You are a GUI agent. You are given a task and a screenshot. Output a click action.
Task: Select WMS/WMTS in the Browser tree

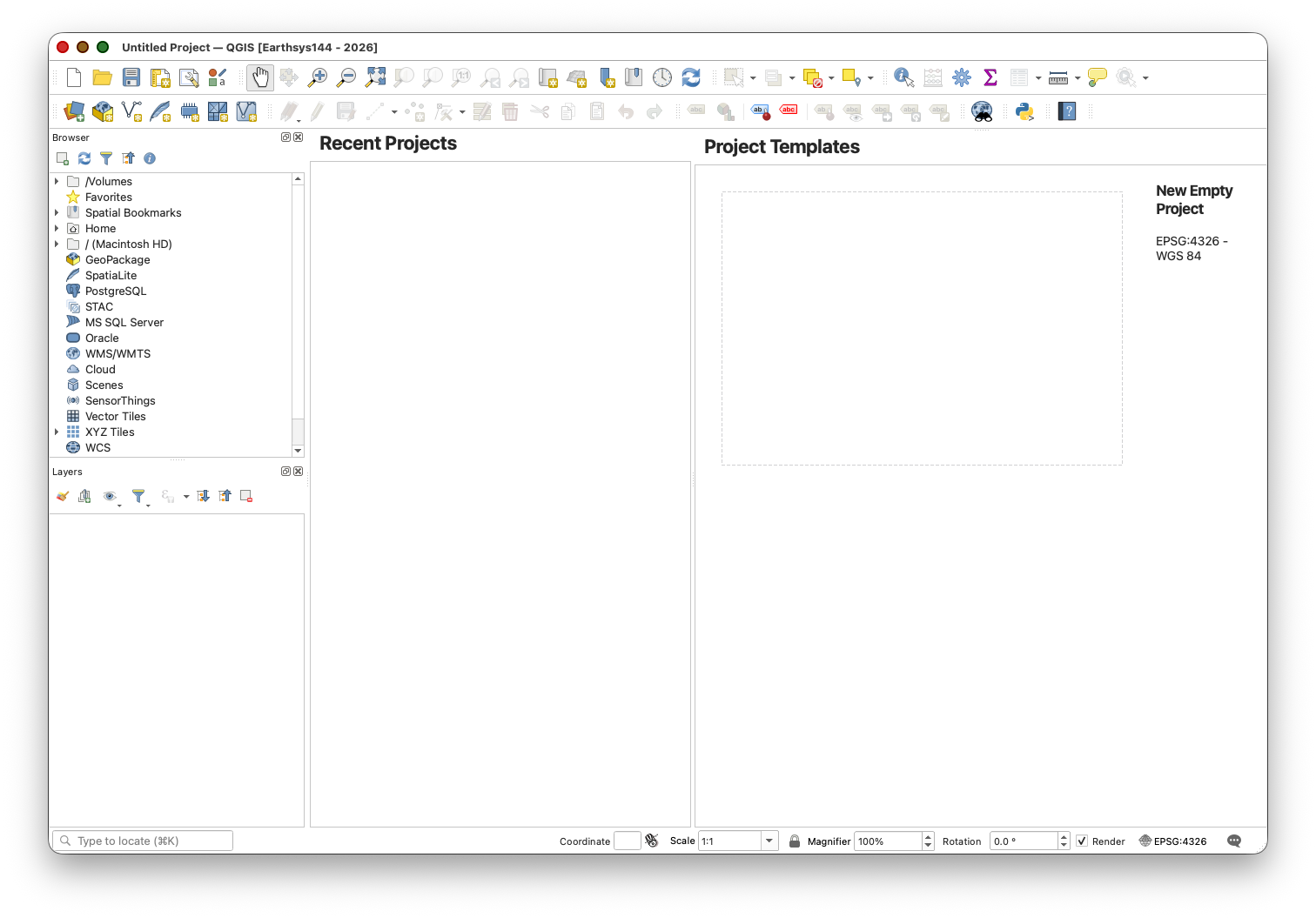click(x=117, y=354)
